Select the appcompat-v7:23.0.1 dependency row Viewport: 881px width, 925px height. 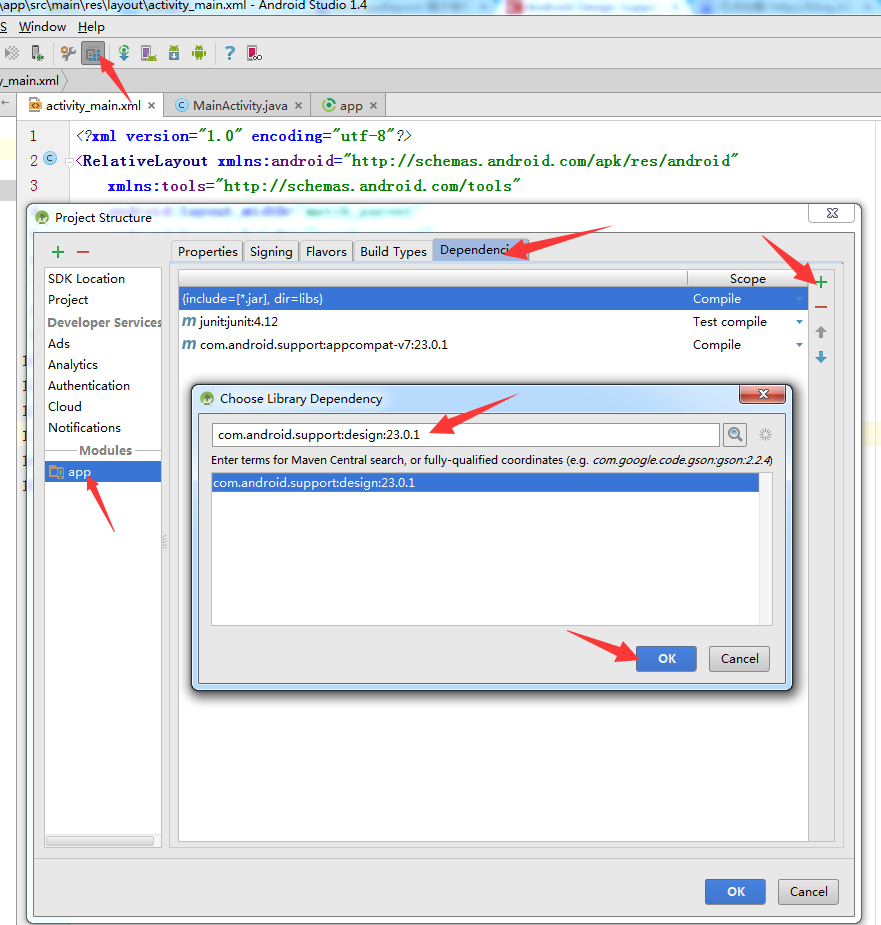click(493, 345)
